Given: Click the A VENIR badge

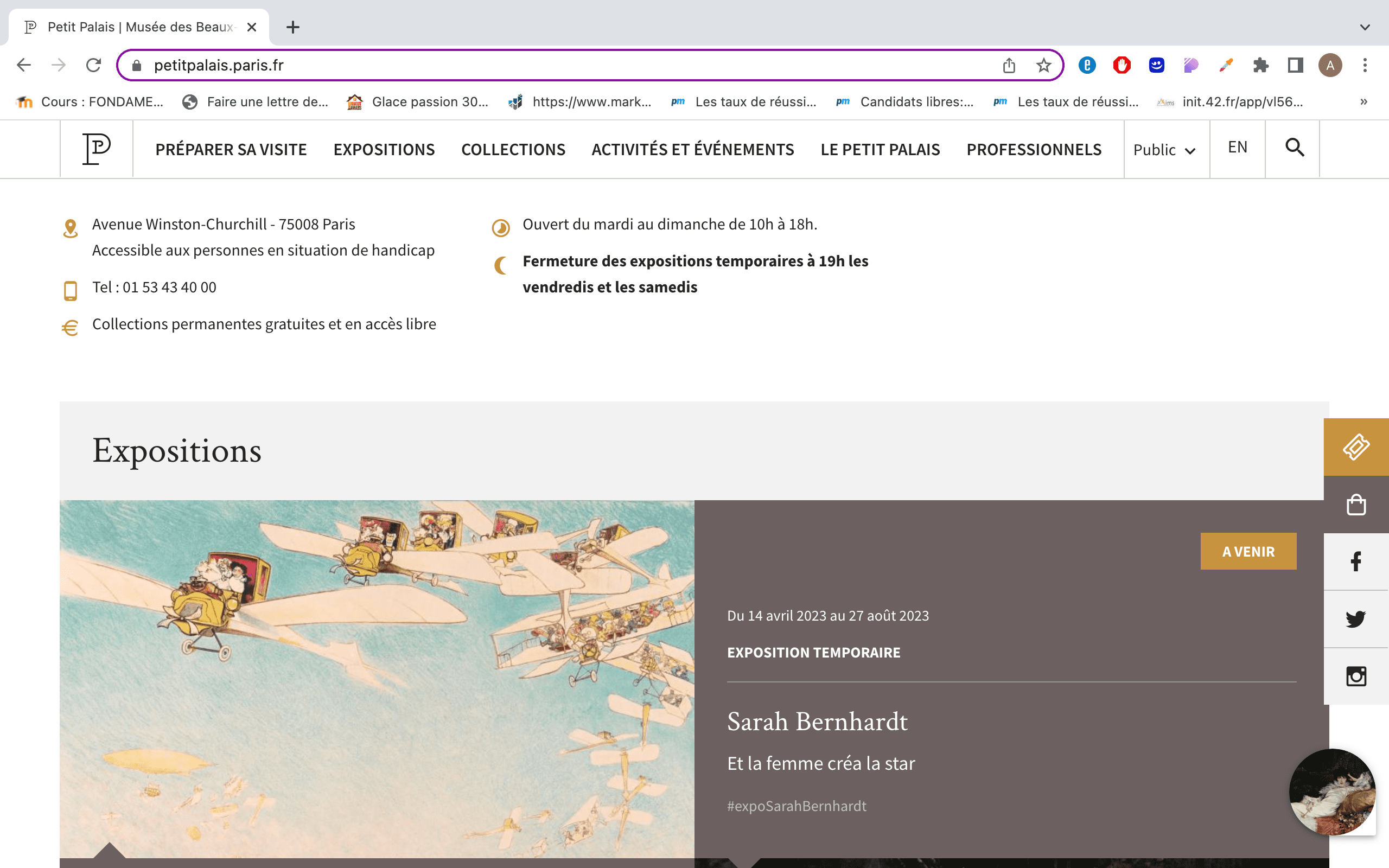Looking at the screenshot, I should click(x=1248, y=552).
